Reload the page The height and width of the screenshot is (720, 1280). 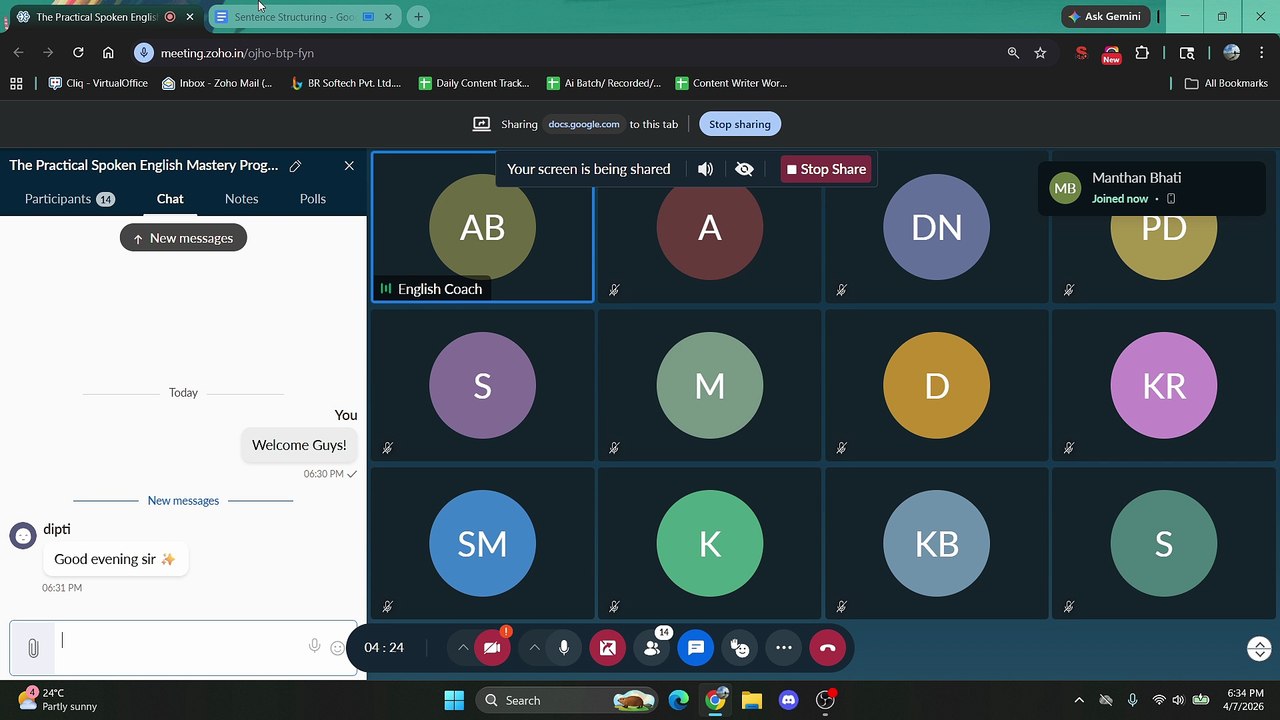pyautogui.click(x=78, y=53)
